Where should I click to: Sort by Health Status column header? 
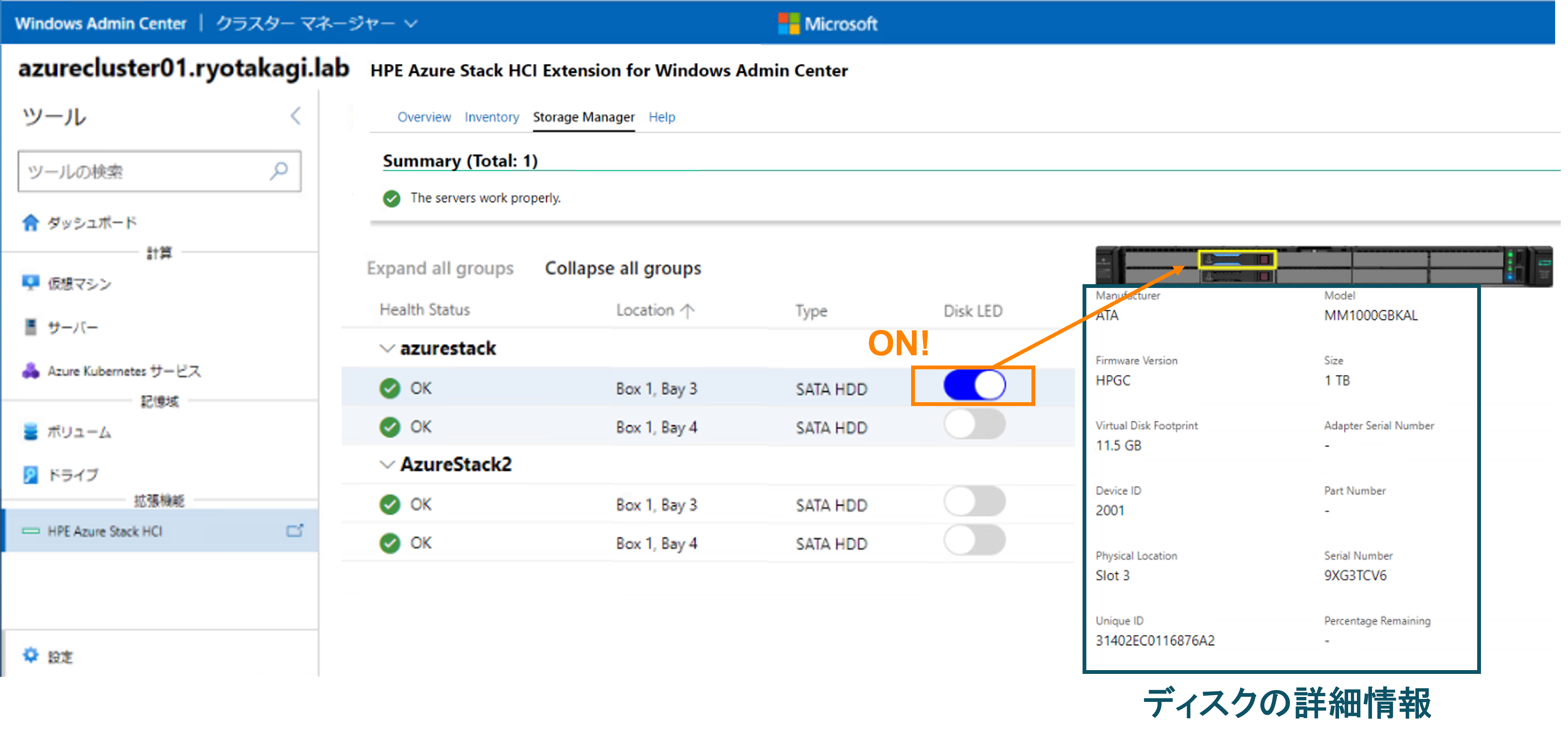click(x=425, y=310)
